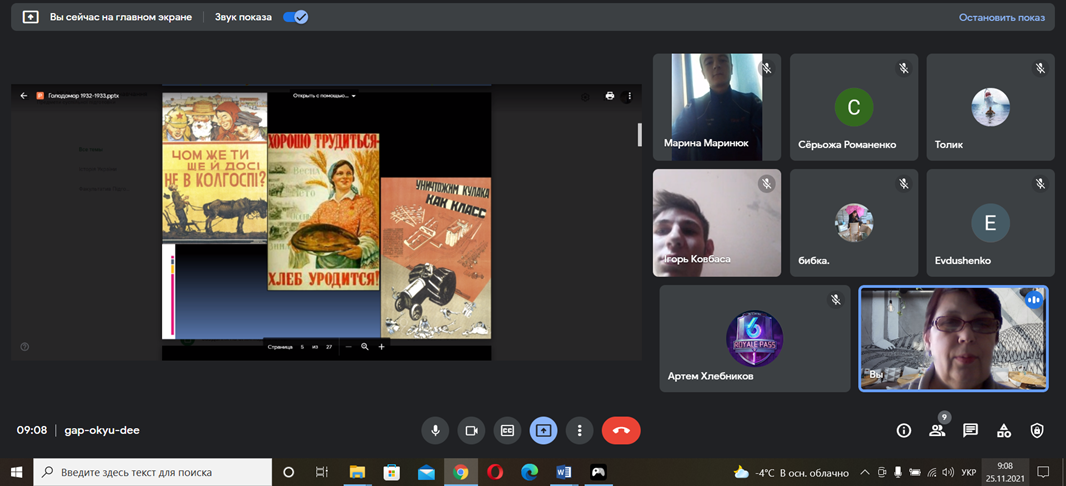Image resolution: width=1066 pixels, height=486 pixels.
Task: Open the game controller app on taskbar
Action: (598, 472)
